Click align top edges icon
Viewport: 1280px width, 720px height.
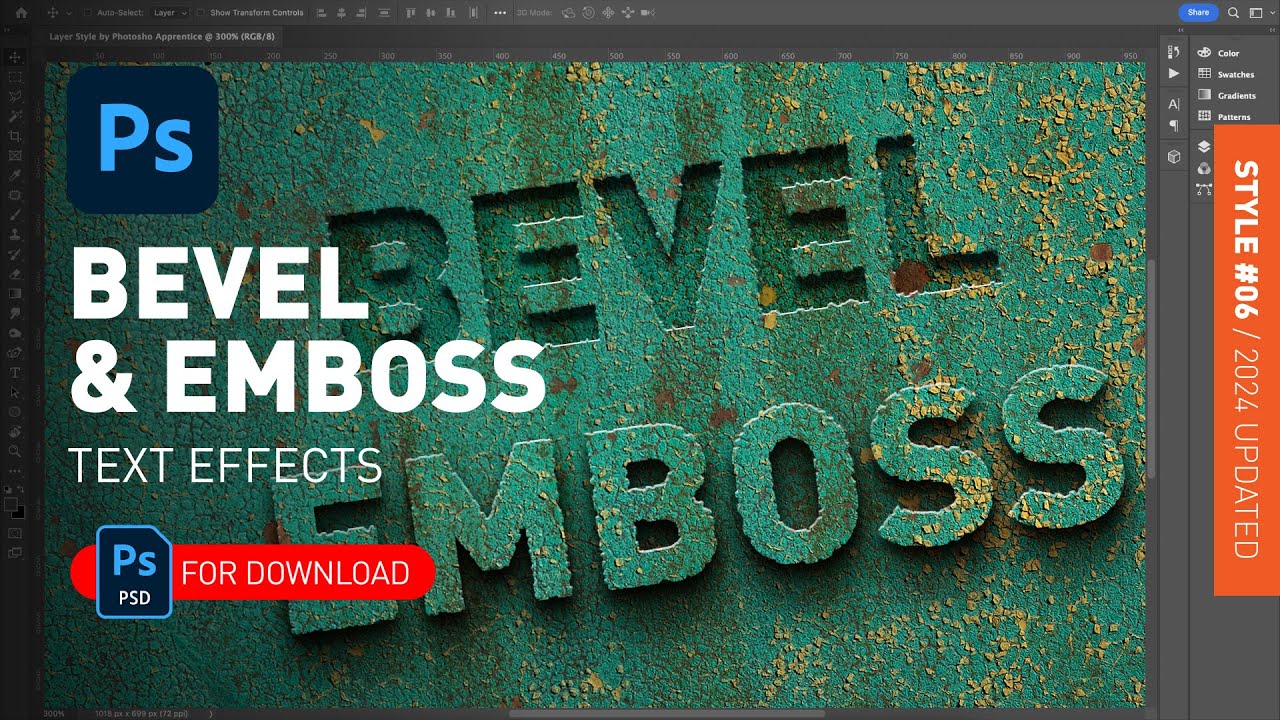[x=412, y=13]
